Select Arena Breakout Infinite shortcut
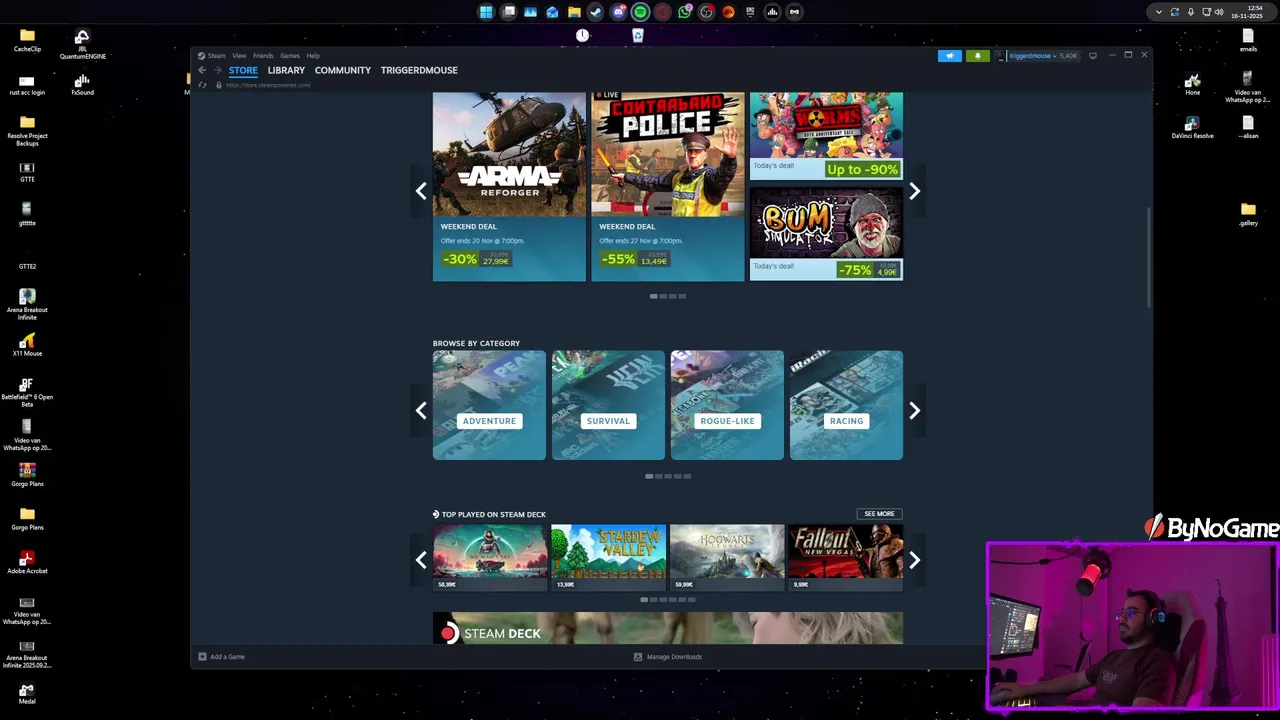The height and width of the screenshot is (720, 1280). [x=27, y=304]
